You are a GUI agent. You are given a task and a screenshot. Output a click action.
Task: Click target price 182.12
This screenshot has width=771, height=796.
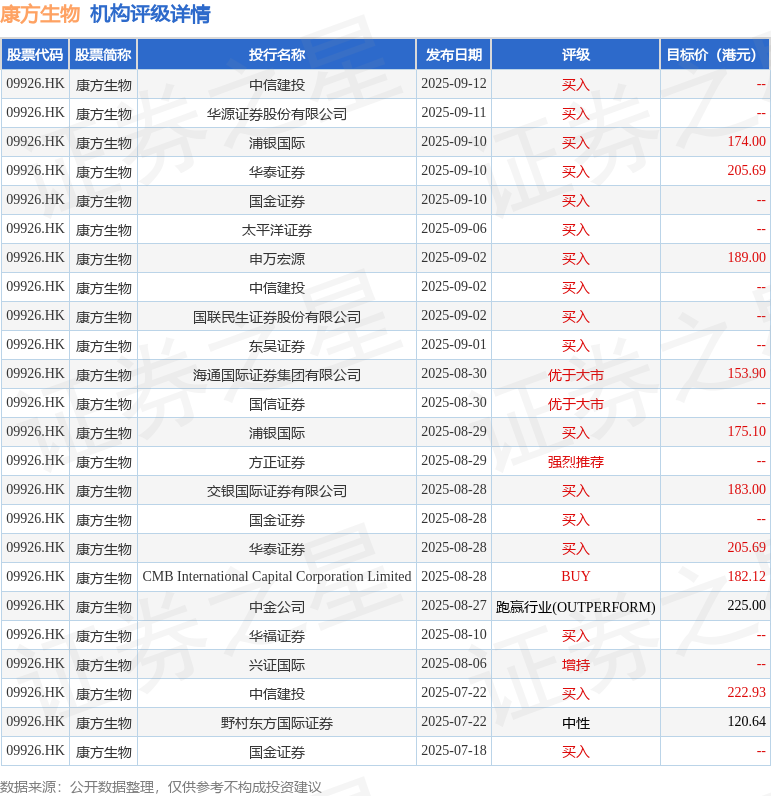coord(746,577)
